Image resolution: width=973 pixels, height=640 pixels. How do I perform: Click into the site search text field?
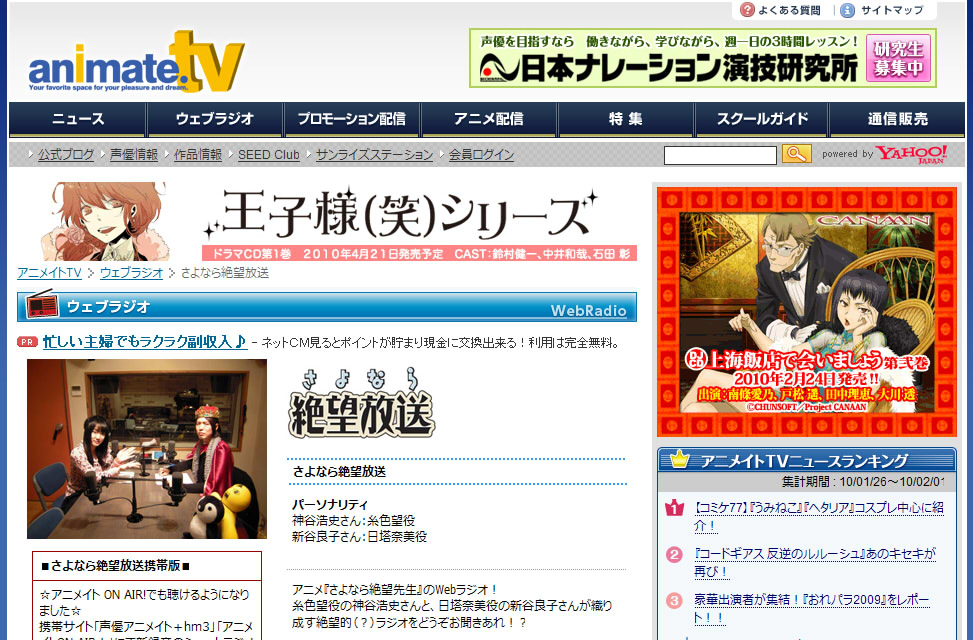coord(720,155)
